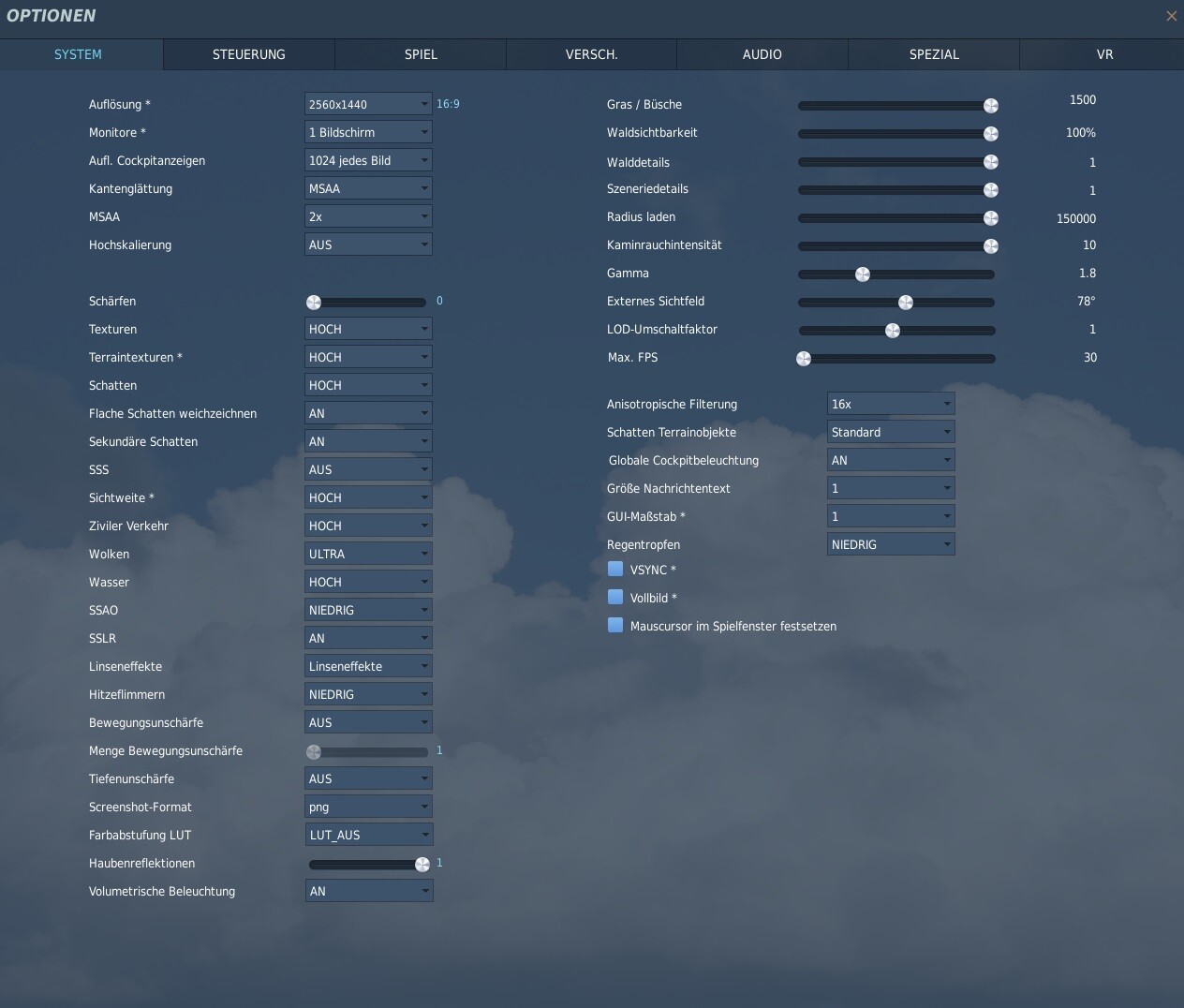
Task: Expand the Hochskalierung dropdown
Action: click(368, 245)
